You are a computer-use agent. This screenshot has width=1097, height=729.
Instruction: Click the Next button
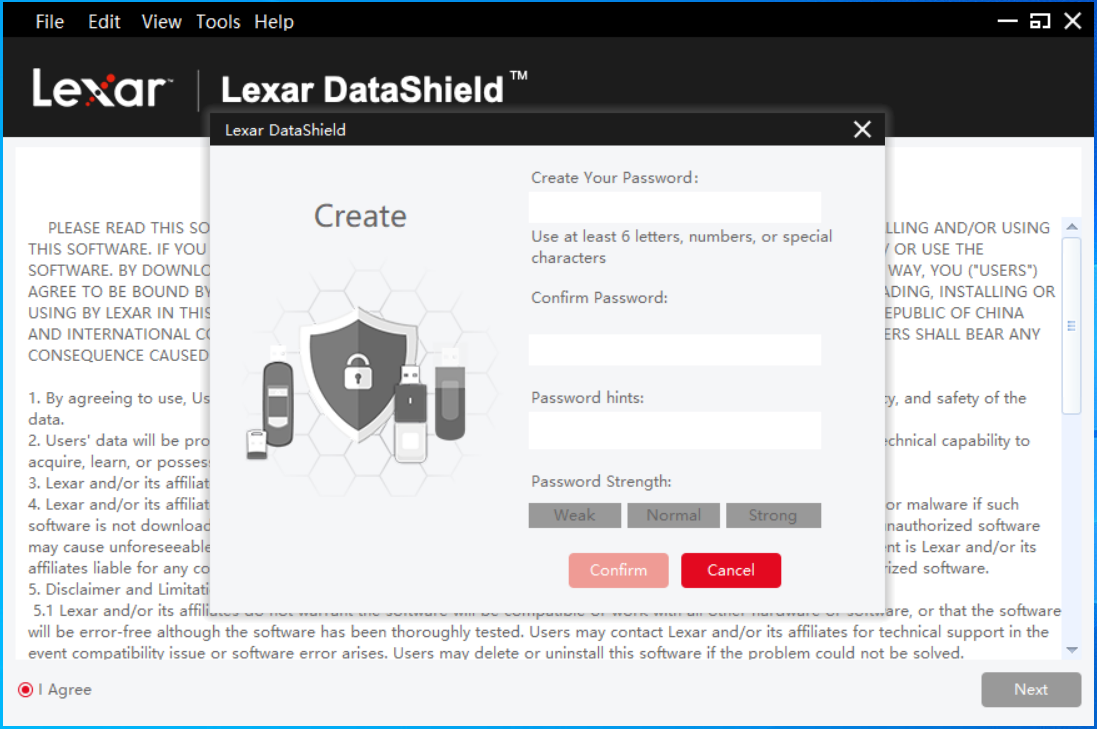[x=1031, y=690]
